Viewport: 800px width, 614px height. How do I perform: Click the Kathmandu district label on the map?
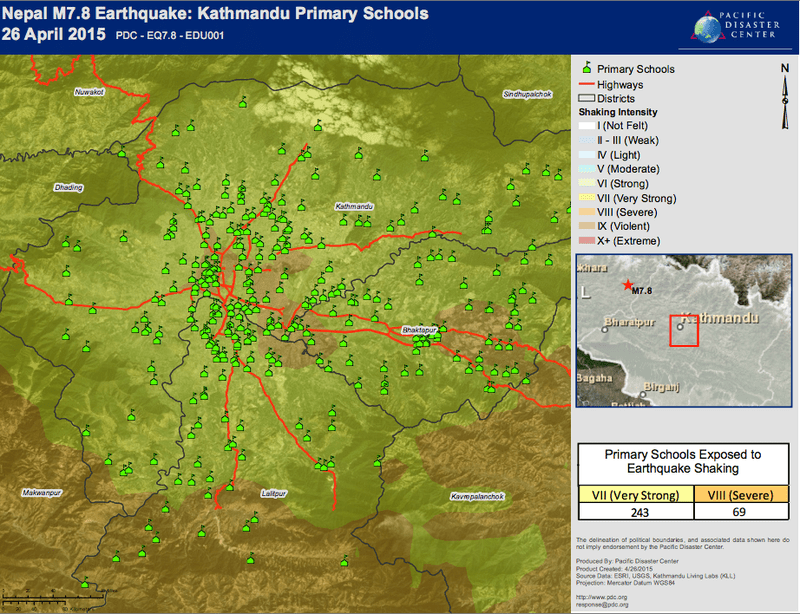pos(354,206)
